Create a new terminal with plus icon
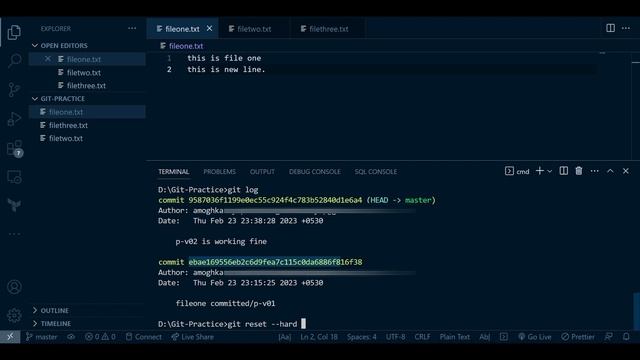The width and height of the screenshot is (640, 360). coord(540,171)
